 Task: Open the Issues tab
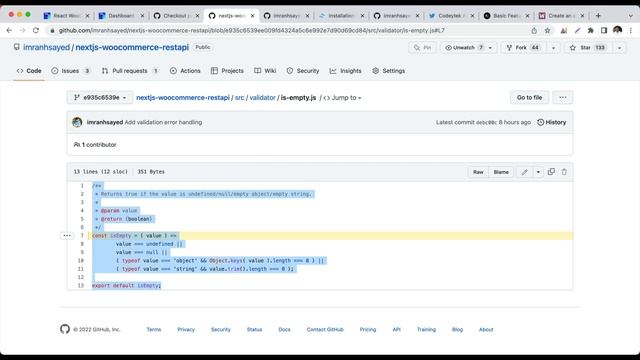pos(71,71)
